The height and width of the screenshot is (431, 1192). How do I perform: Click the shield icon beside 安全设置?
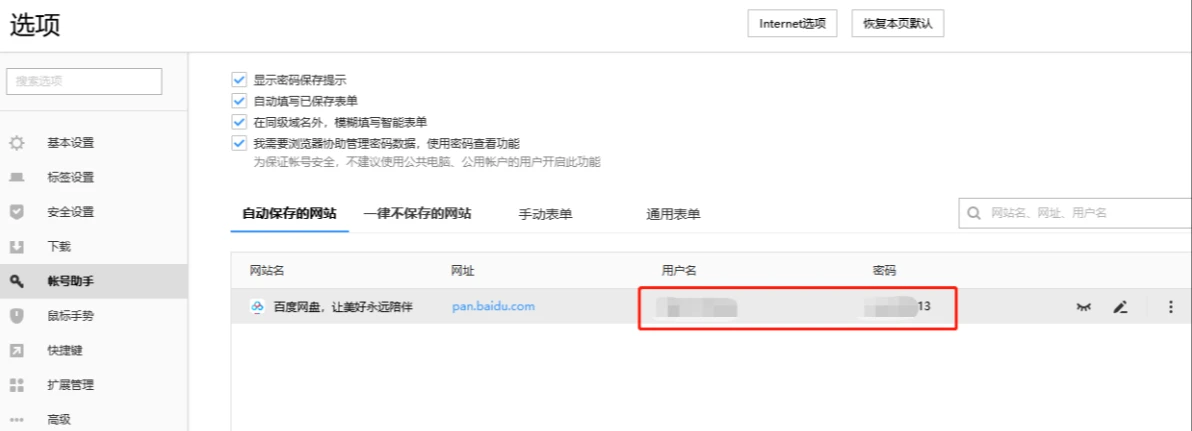(x=17, y=212)
